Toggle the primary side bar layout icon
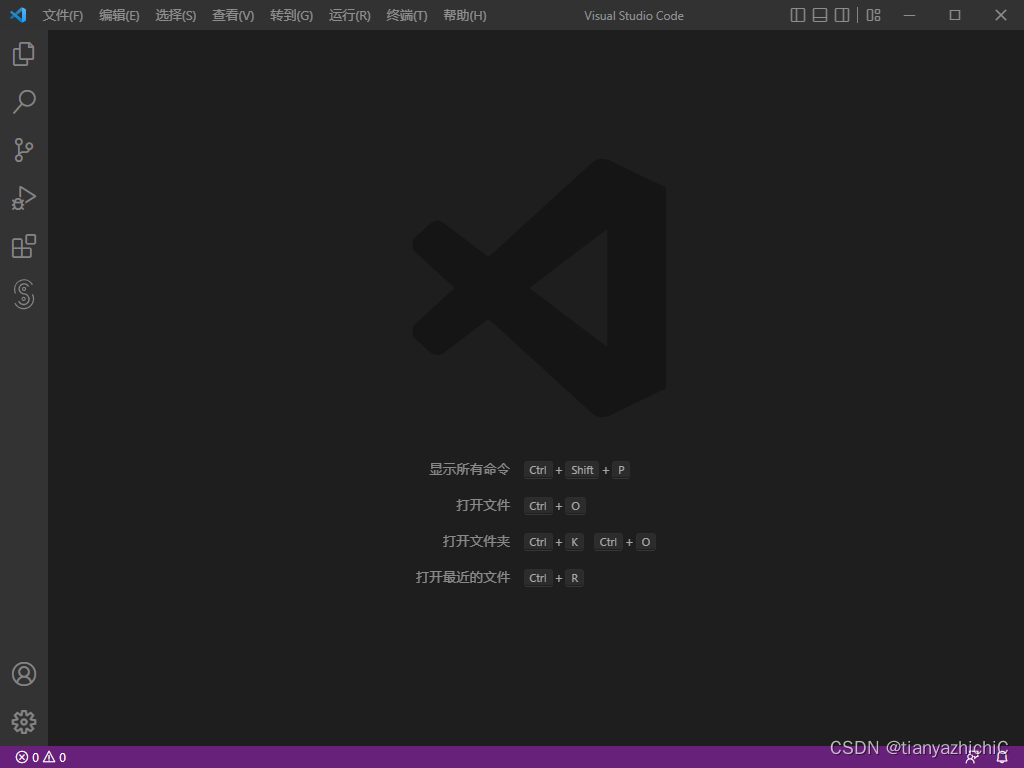The image size is (1024, 768). click(x=797, y=15)
